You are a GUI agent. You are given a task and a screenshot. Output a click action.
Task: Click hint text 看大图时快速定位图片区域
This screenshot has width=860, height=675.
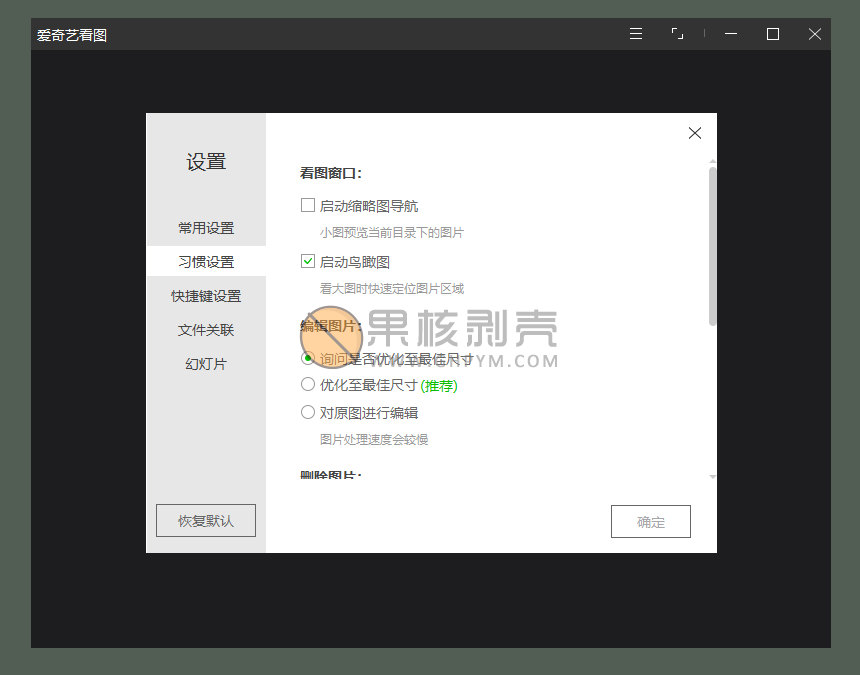[392, 288]
